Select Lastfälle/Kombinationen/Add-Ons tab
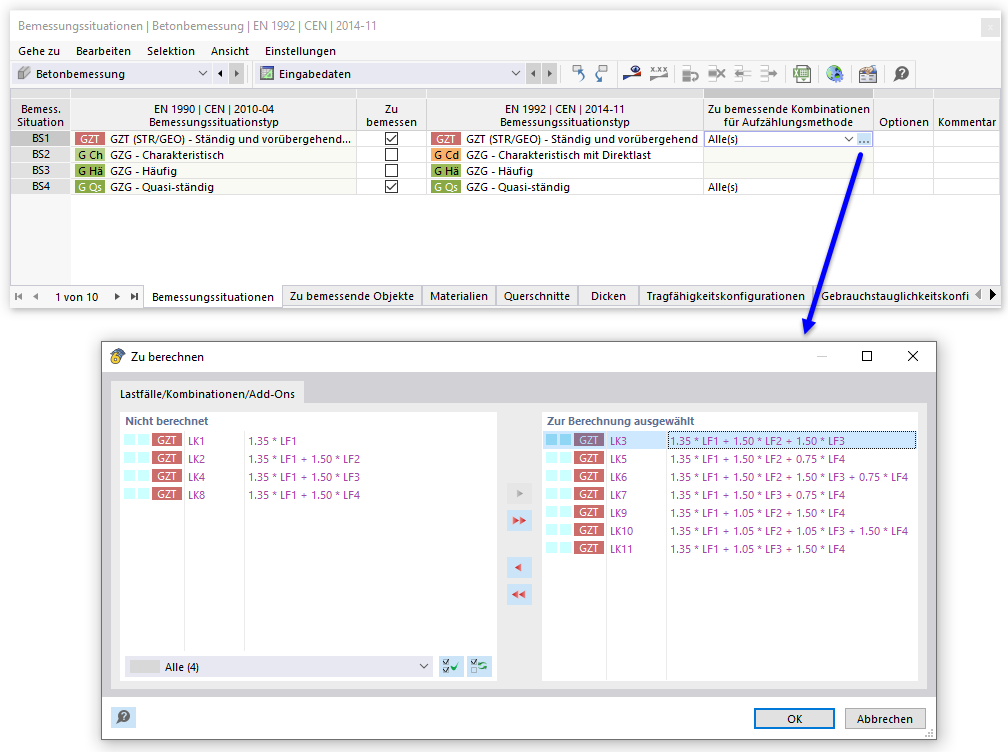Viewport: 1008px width, 752px height. point(207,394)
